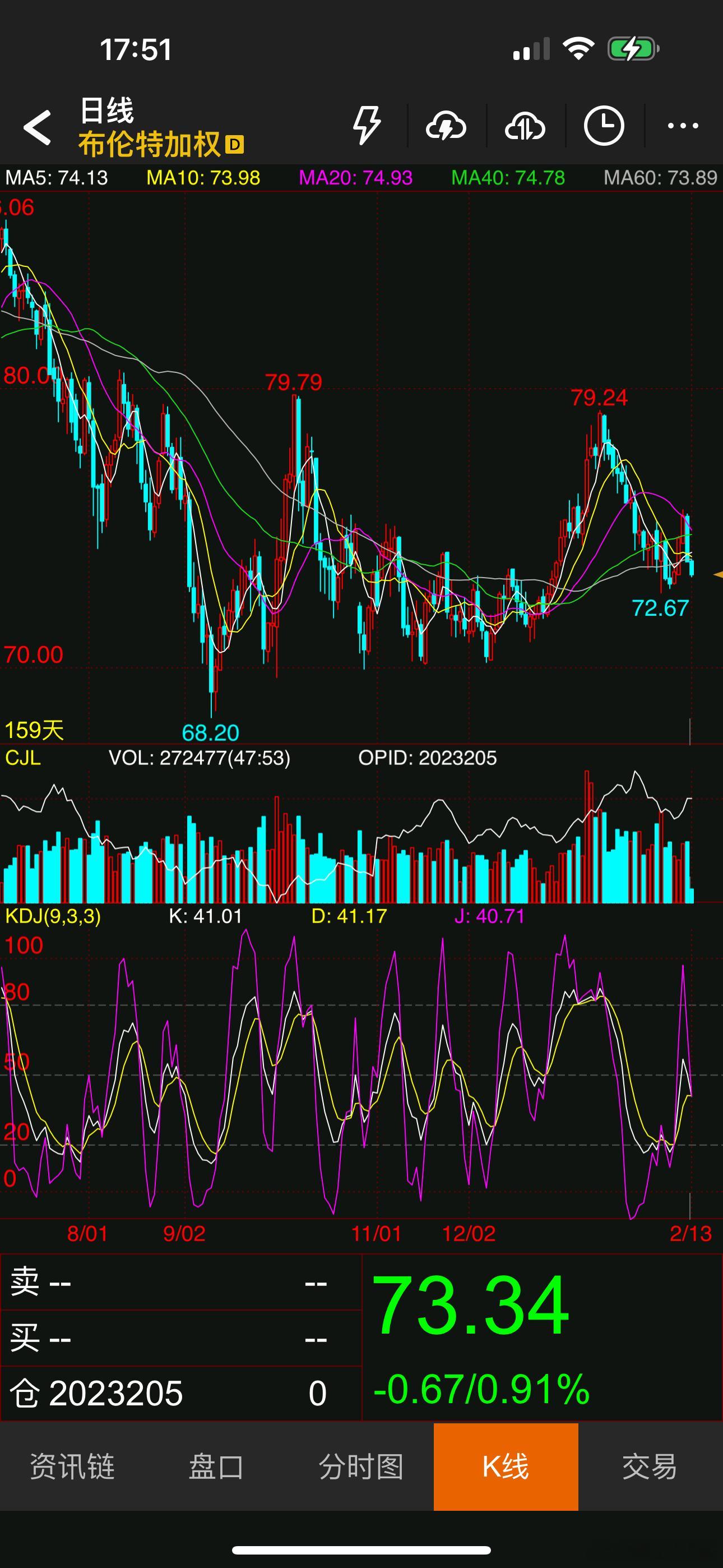
Task: Tap the home indicator bar
Action: point(361,1549)
